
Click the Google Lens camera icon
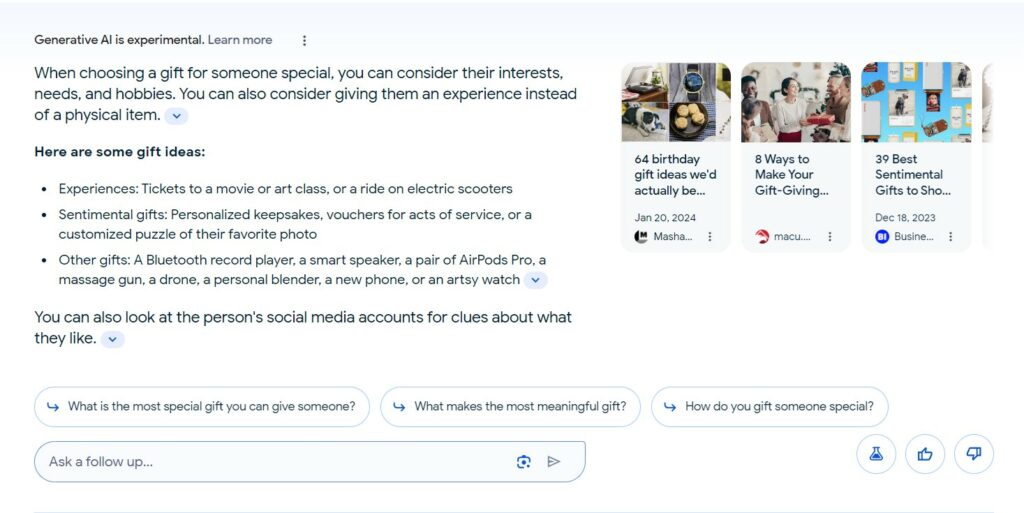tap(524, 462)
